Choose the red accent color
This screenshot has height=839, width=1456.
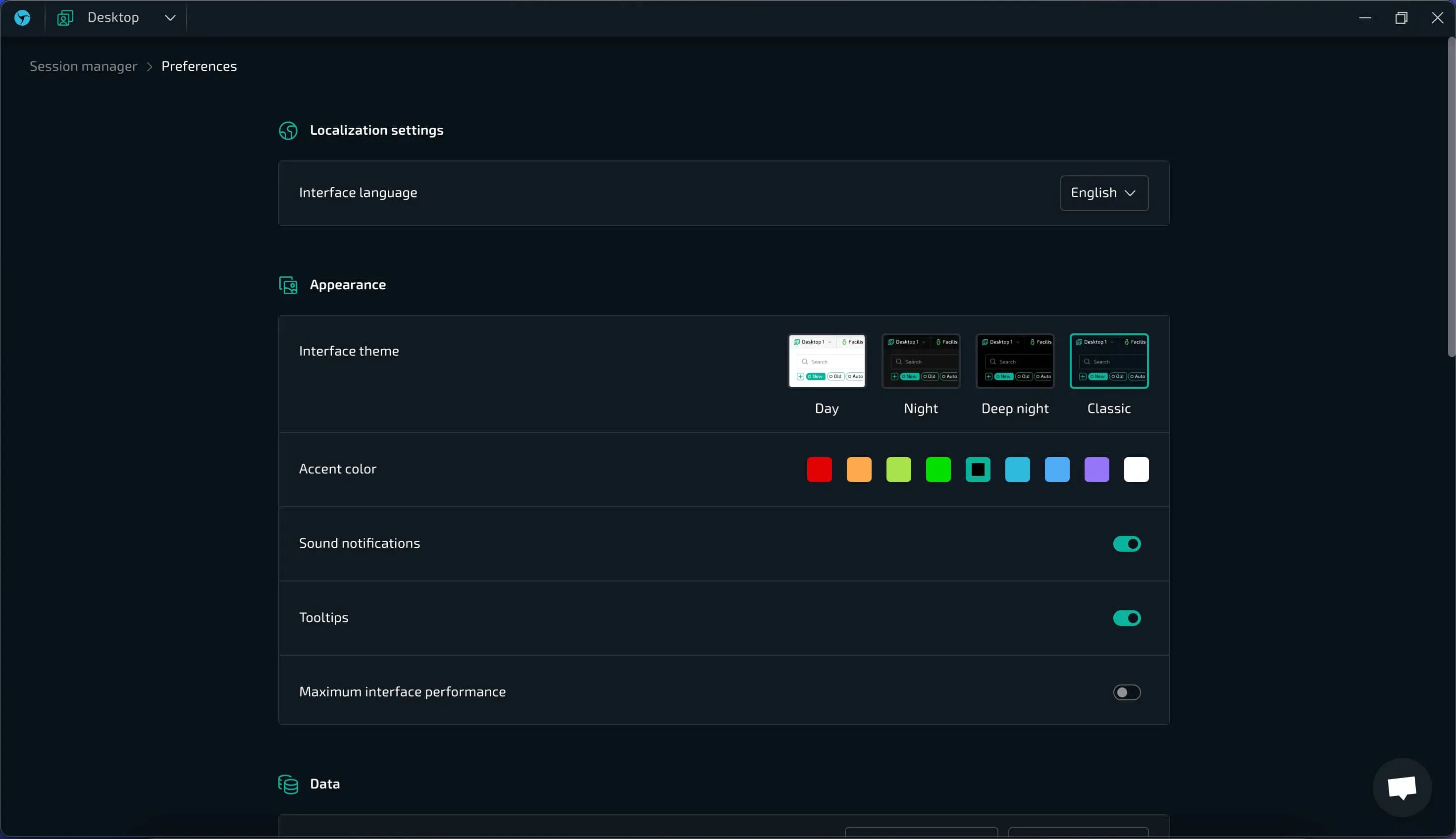[819, 470]
